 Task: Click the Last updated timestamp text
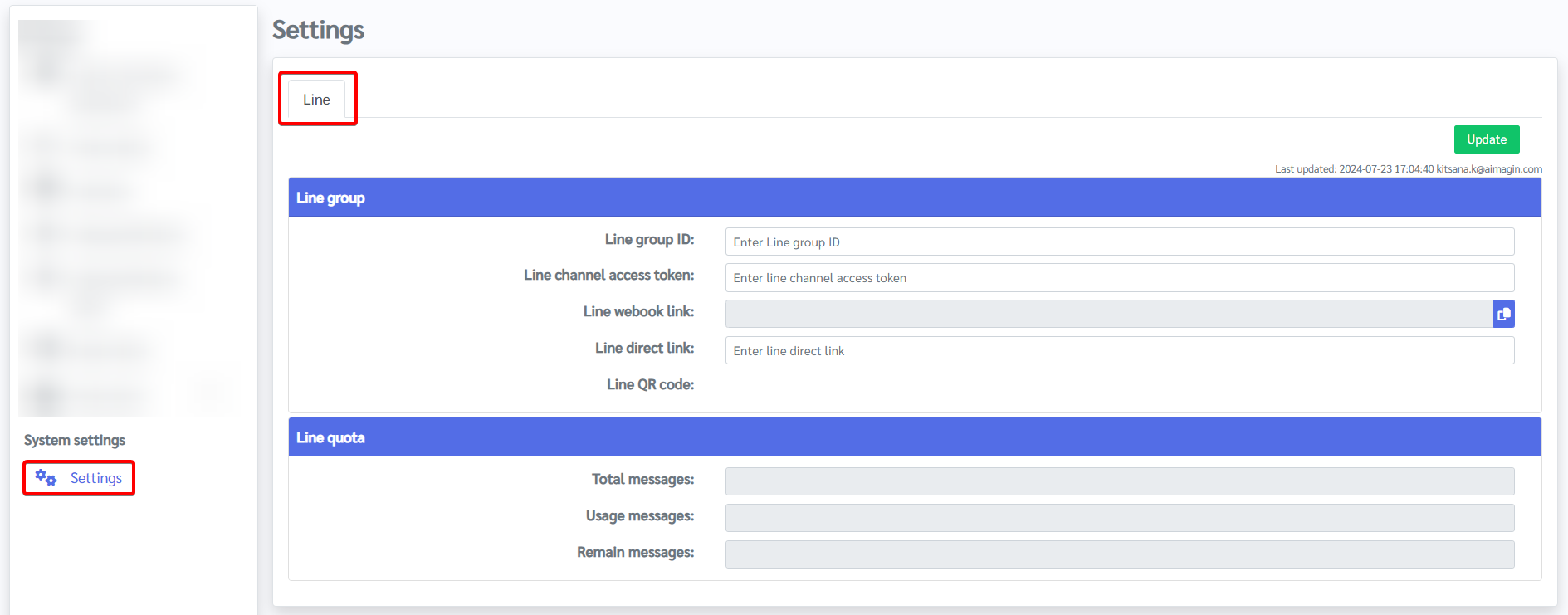pyautogui.click(x=1408, y=169)
